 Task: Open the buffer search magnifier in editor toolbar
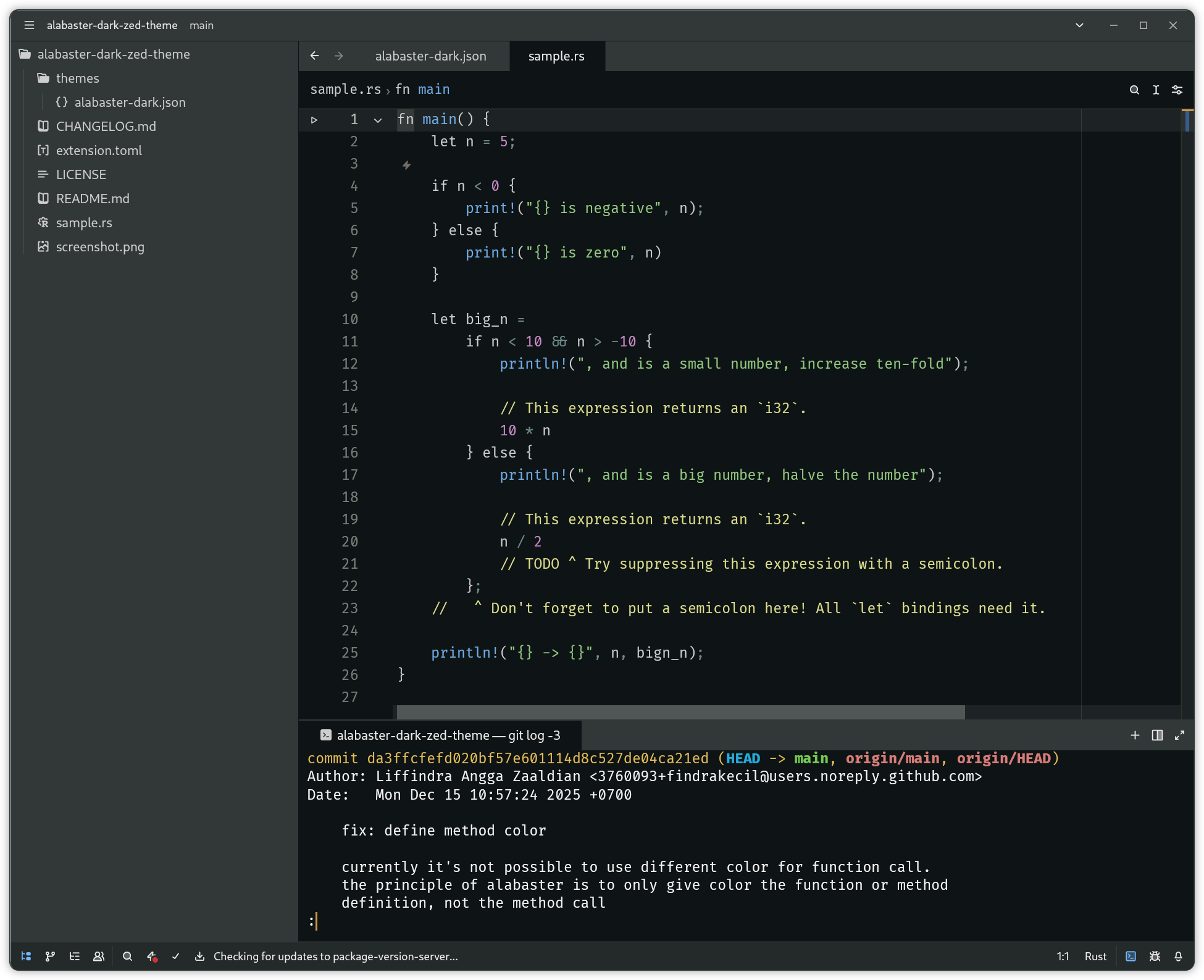pos(1134,90)
